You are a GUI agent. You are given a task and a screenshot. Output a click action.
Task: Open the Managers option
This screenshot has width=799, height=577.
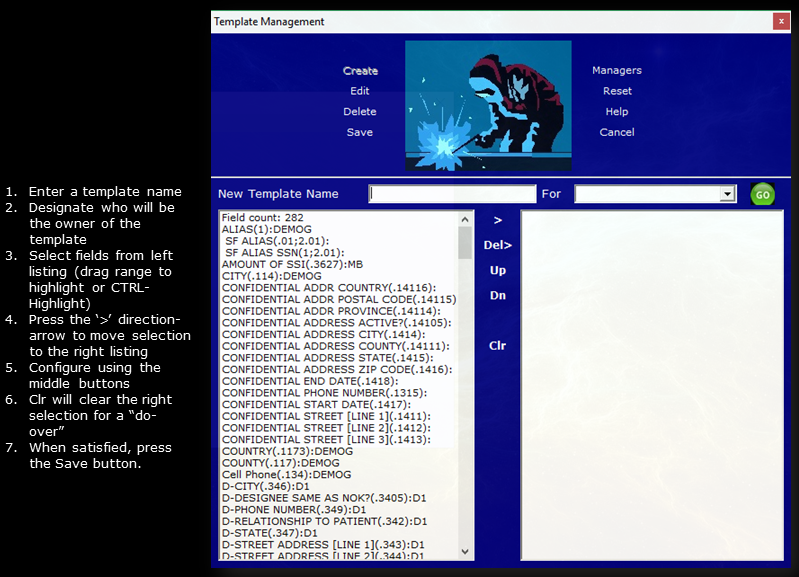click(617, 71)
